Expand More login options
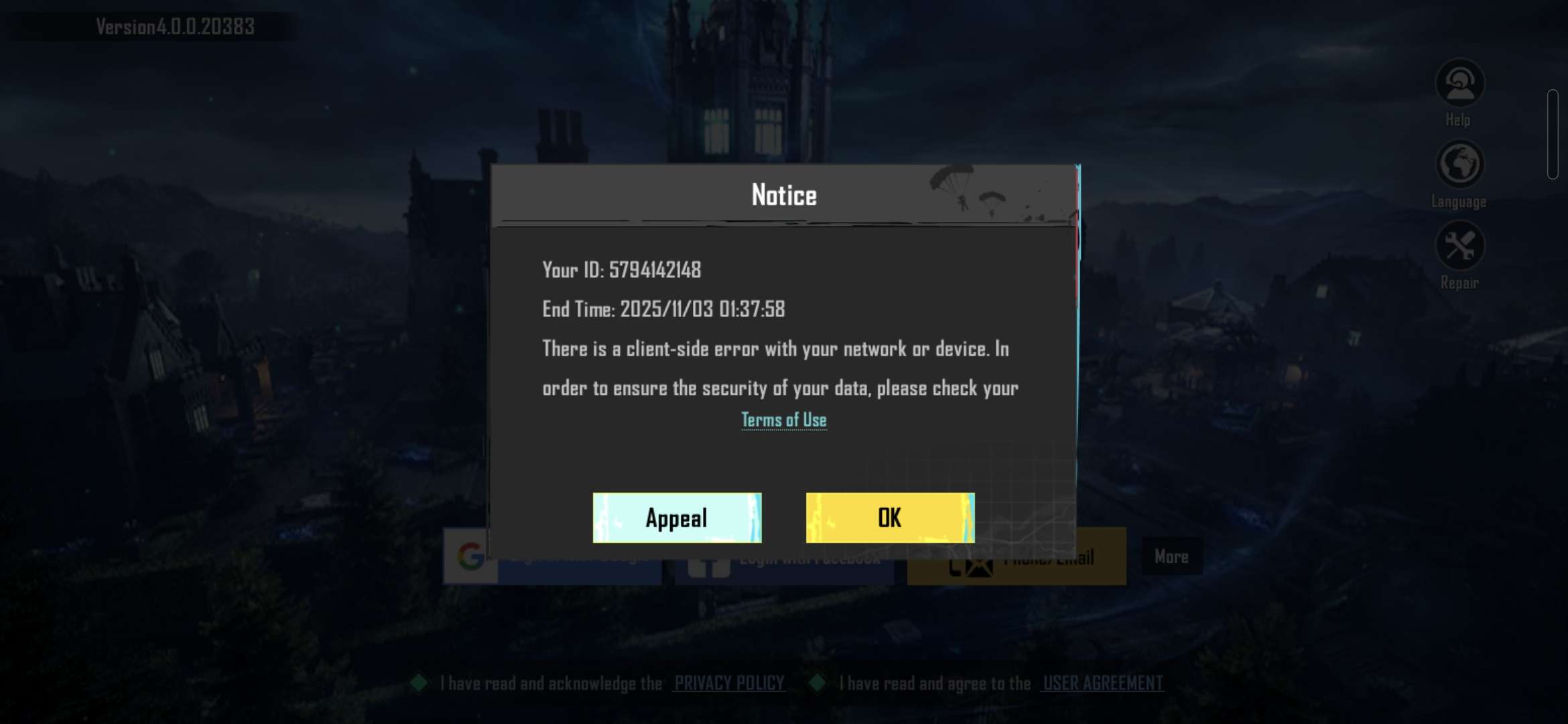 [1171, 556]
